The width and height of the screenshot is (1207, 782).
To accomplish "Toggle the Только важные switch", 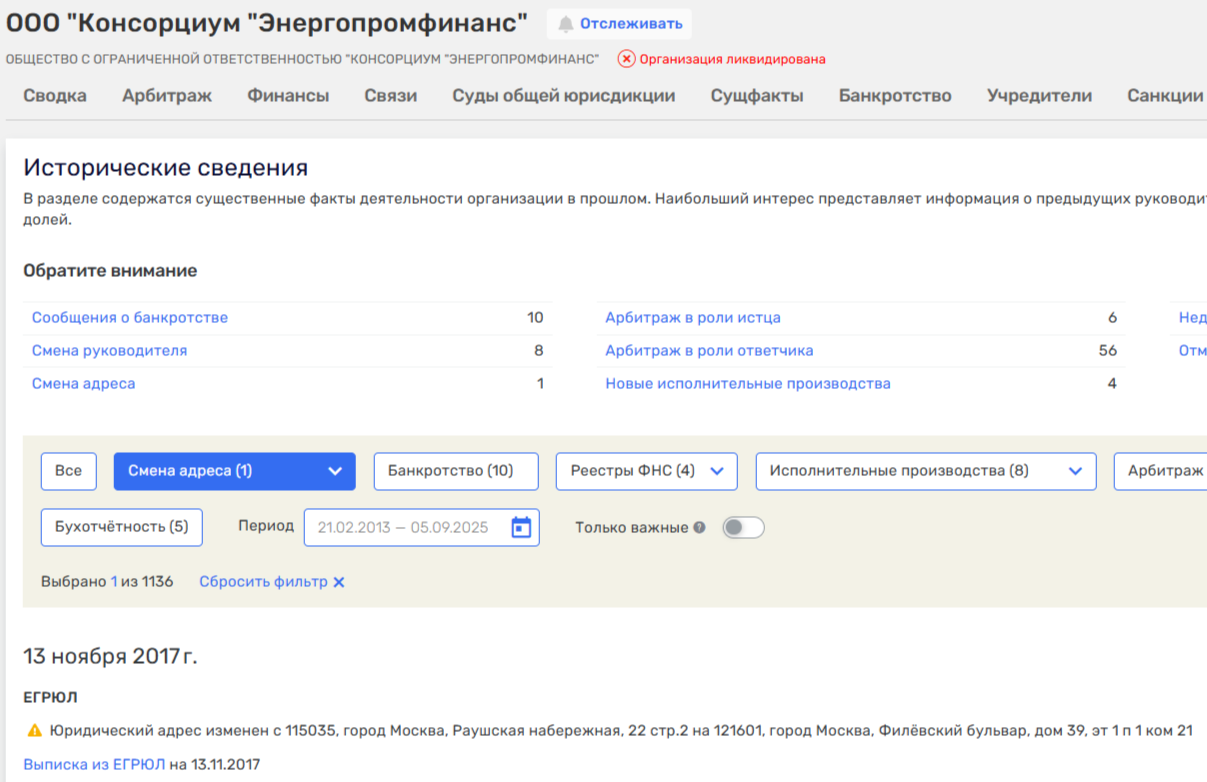I will (744, 527).
